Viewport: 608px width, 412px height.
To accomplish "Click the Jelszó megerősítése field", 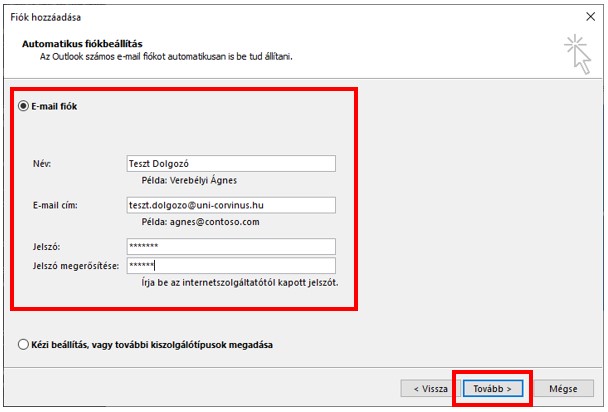I will [x=231, y=265].
